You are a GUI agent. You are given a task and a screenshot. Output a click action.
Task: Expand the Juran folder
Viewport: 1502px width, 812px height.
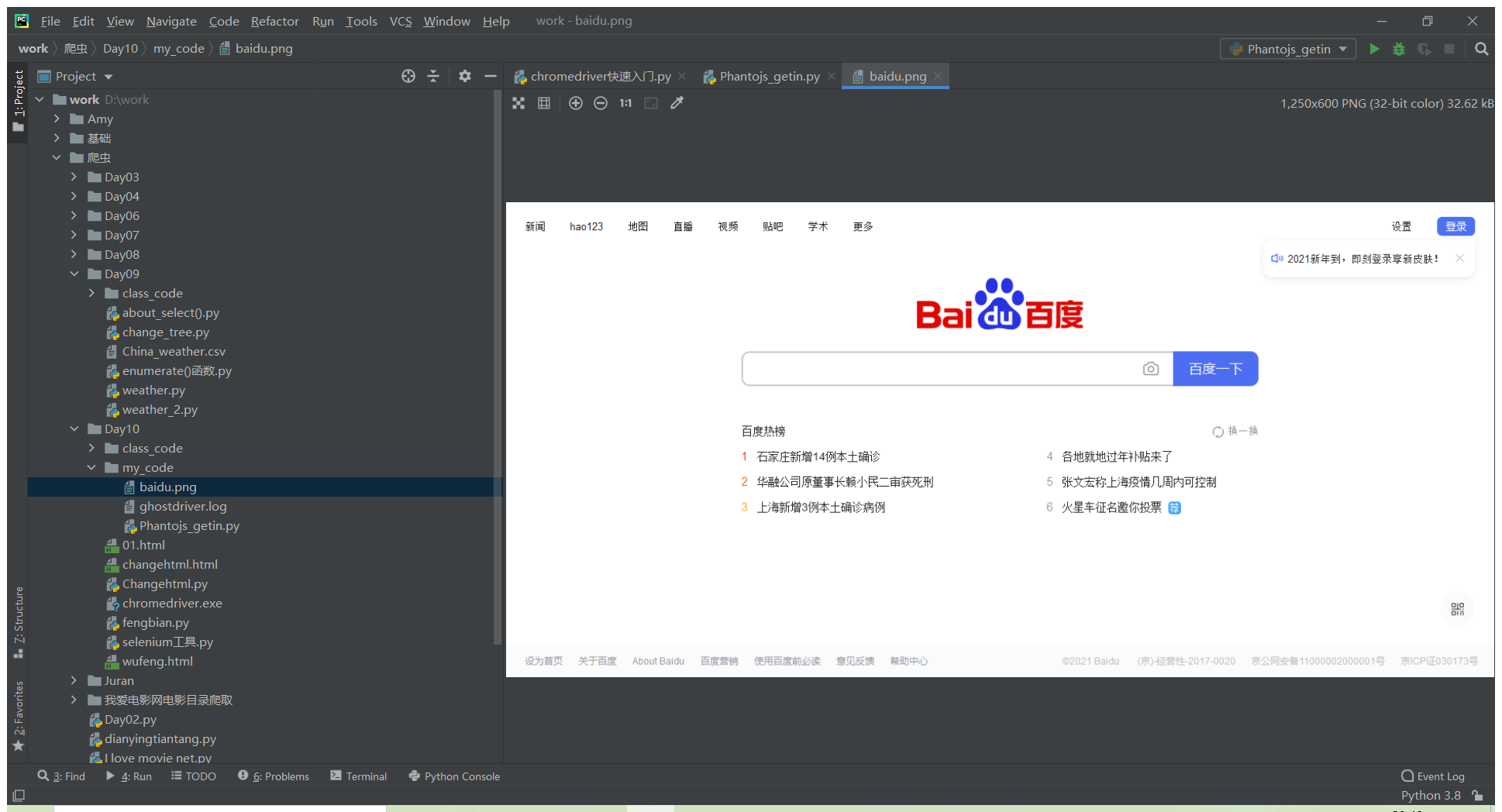(74, 680)
